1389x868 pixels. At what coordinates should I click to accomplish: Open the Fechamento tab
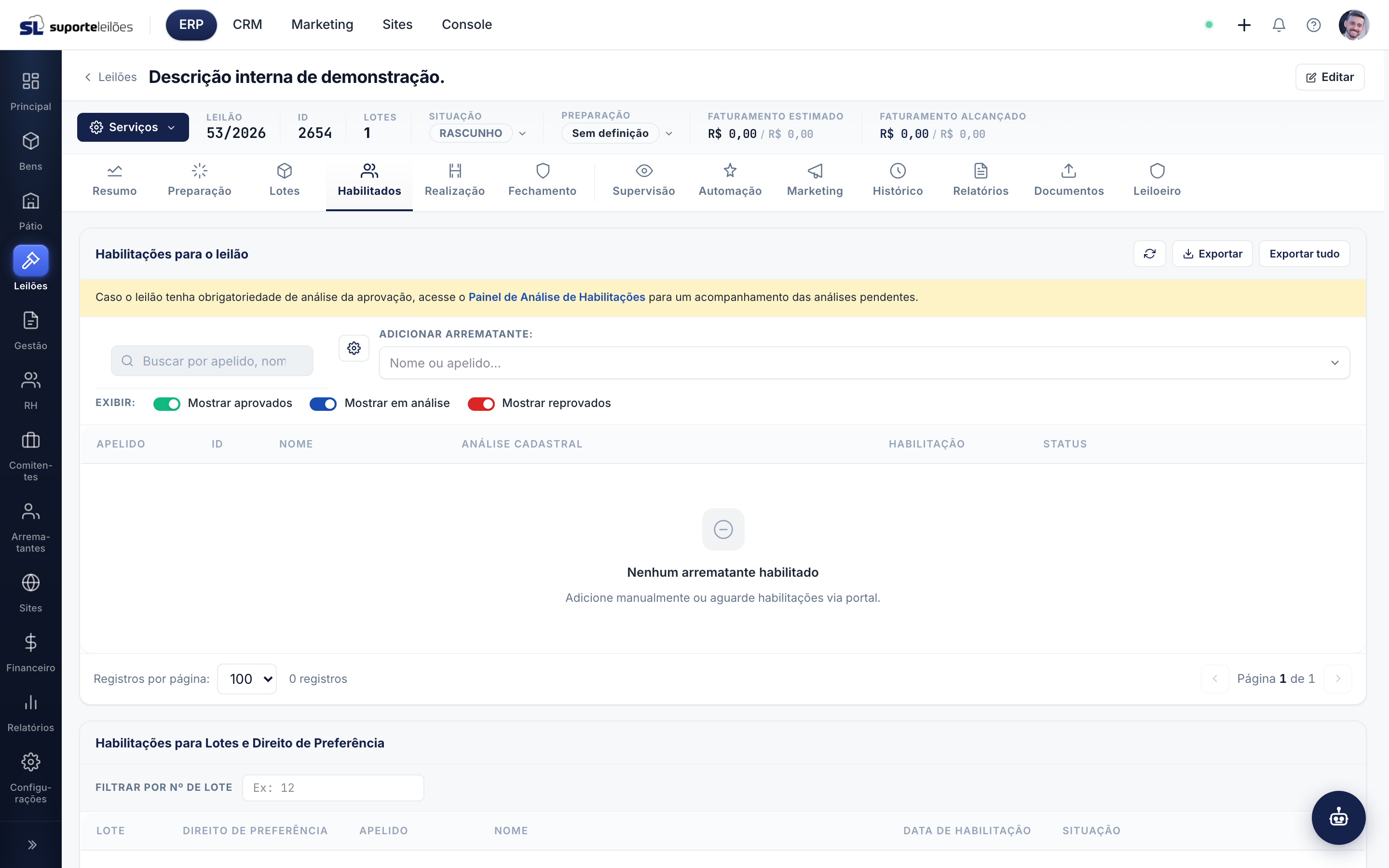pyautogui.click(x=542, y=181)
